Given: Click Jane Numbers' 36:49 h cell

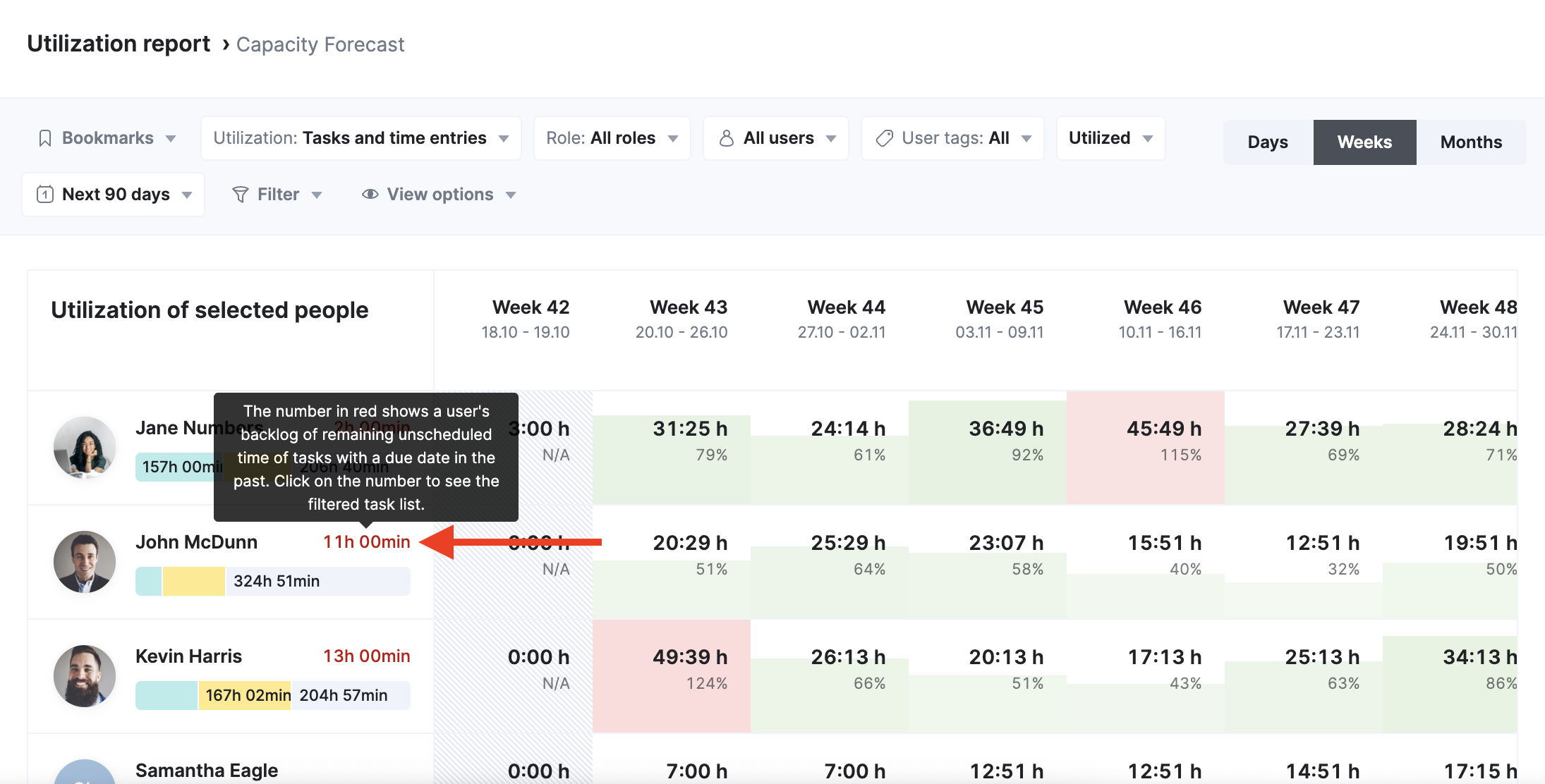Looking at the screenshot, I should (988, 448).
